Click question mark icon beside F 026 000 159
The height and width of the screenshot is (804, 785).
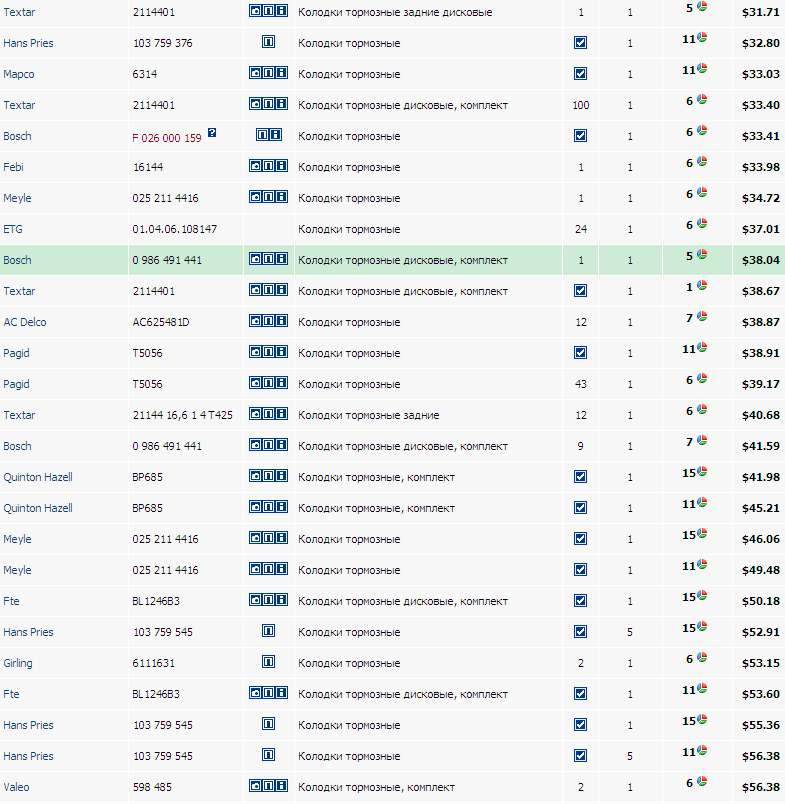(212, 133)
